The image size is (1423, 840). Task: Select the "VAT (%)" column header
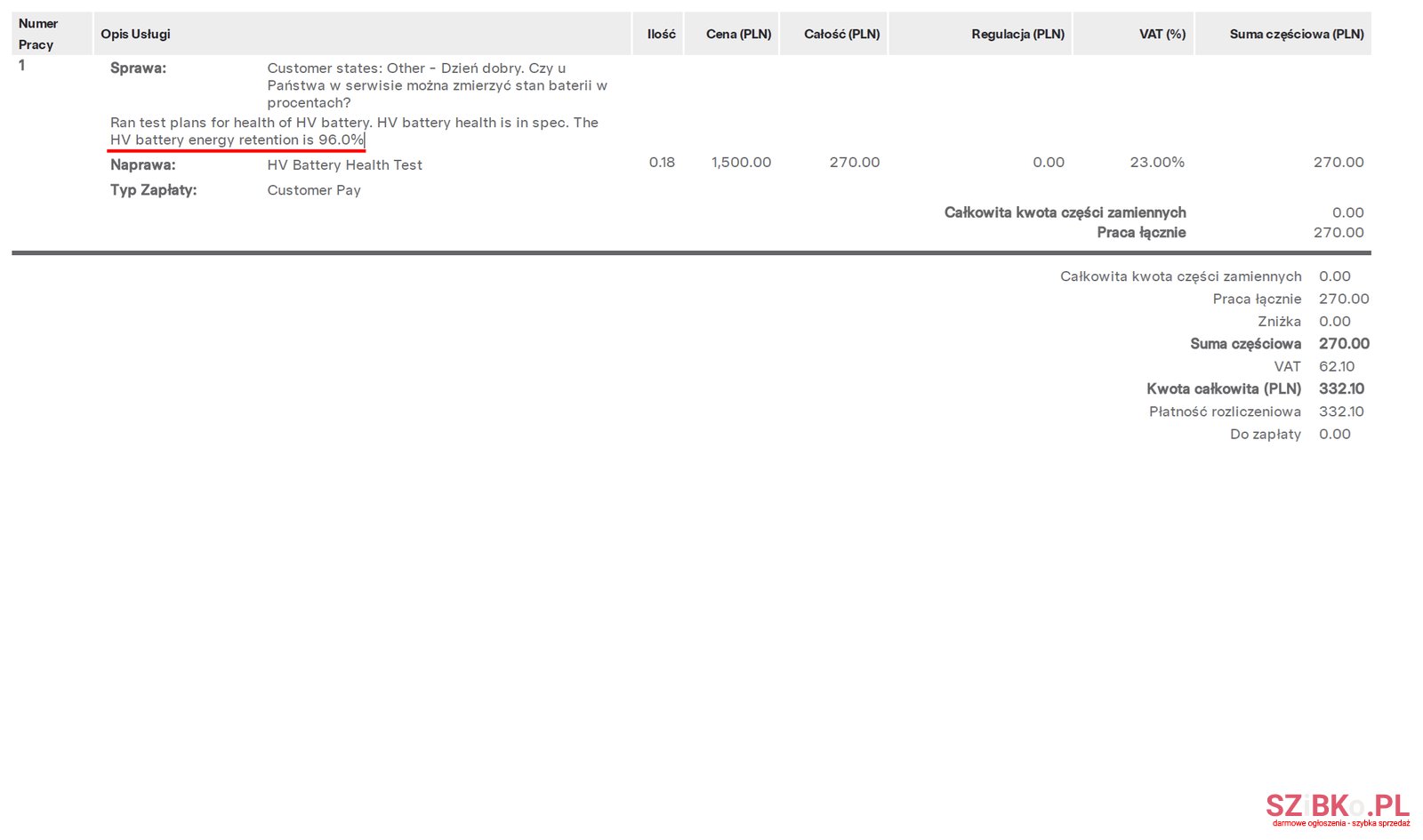pyautogui.click(x=1162, y=34)
